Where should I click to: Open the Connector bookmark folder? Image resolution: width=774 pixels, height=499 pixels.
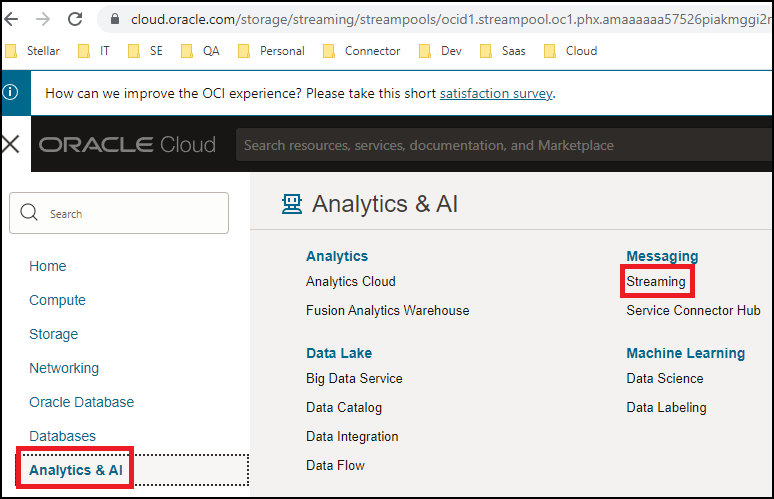tap(361, 51)
